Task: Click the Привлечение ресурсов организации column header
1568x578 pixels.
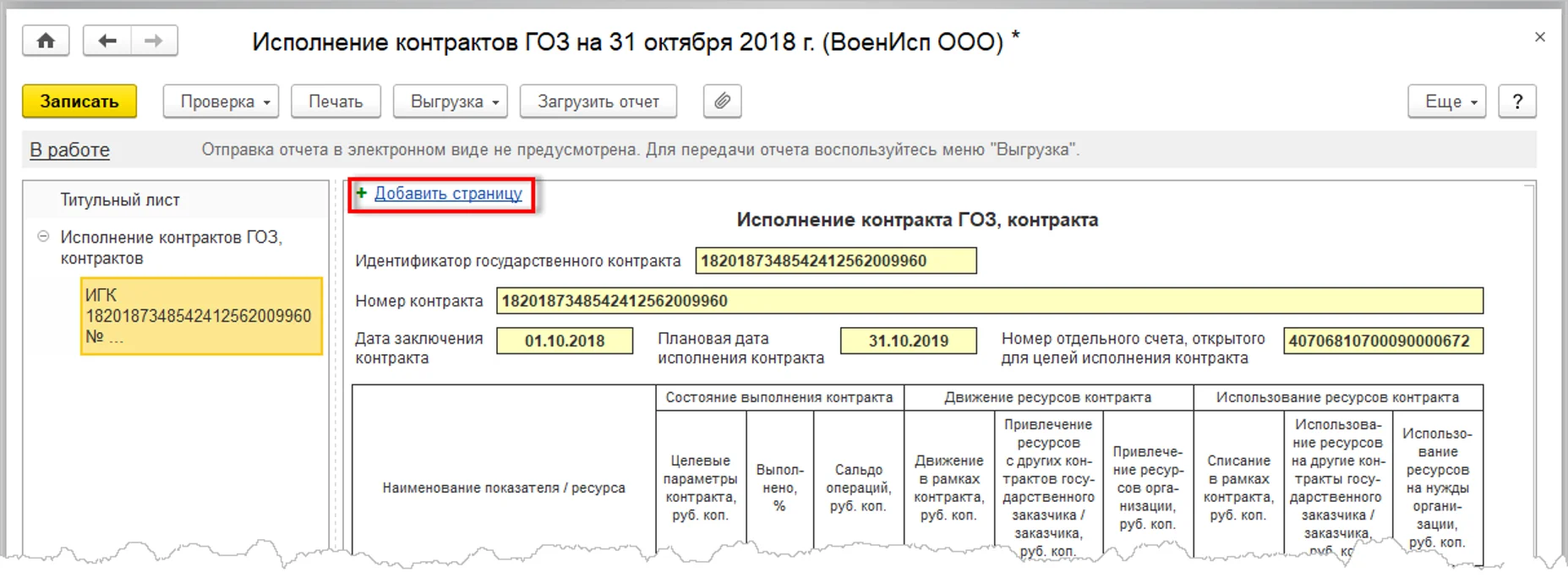Action: tap(1148, 488)
